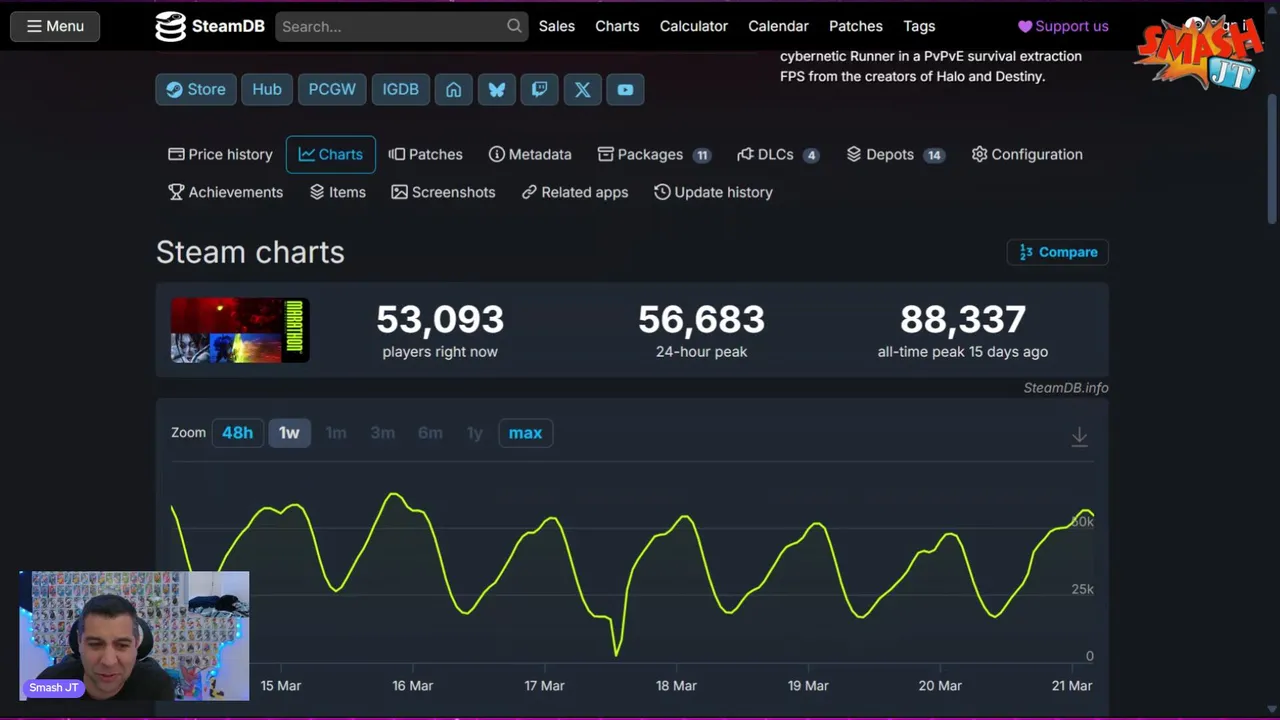This screenshot has height=720, width=1280.
Task: Switch to the Configuration tab
Action: (1027, 154)
